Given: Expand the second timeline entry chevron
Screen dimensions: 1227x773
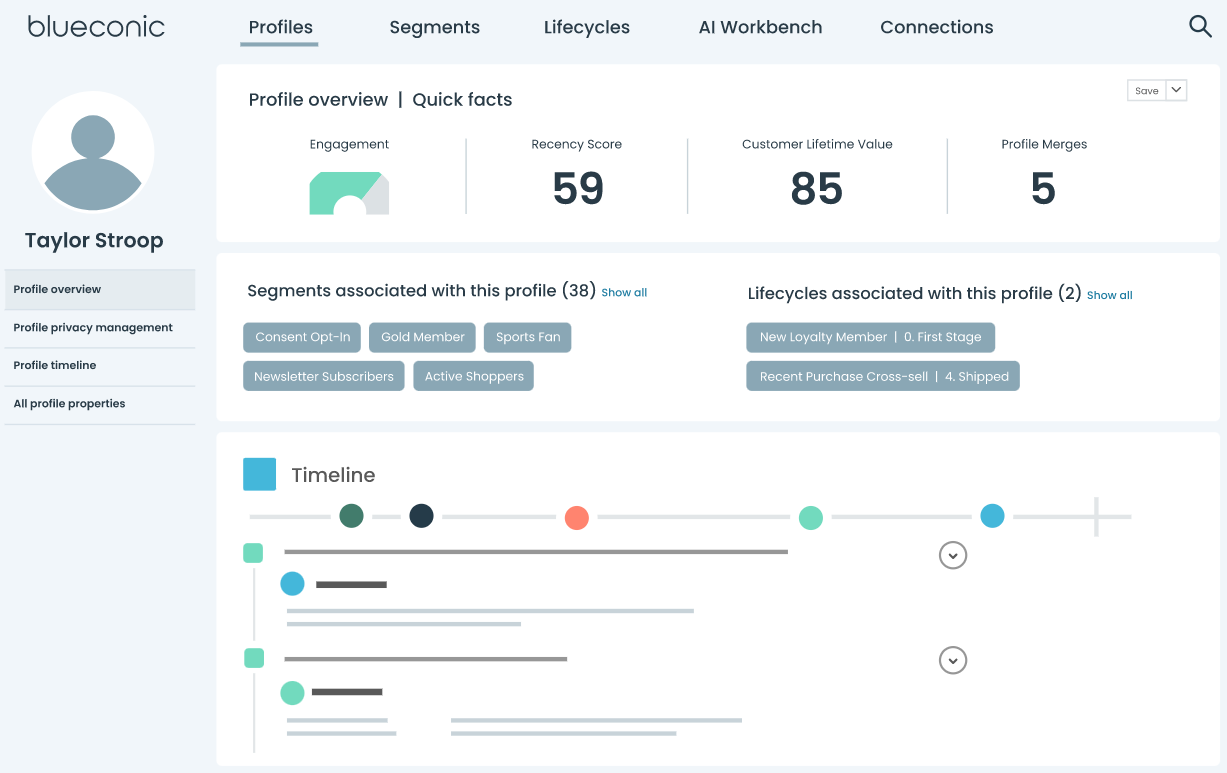Looking at the screenshot, I should click(x=952, y=661).
